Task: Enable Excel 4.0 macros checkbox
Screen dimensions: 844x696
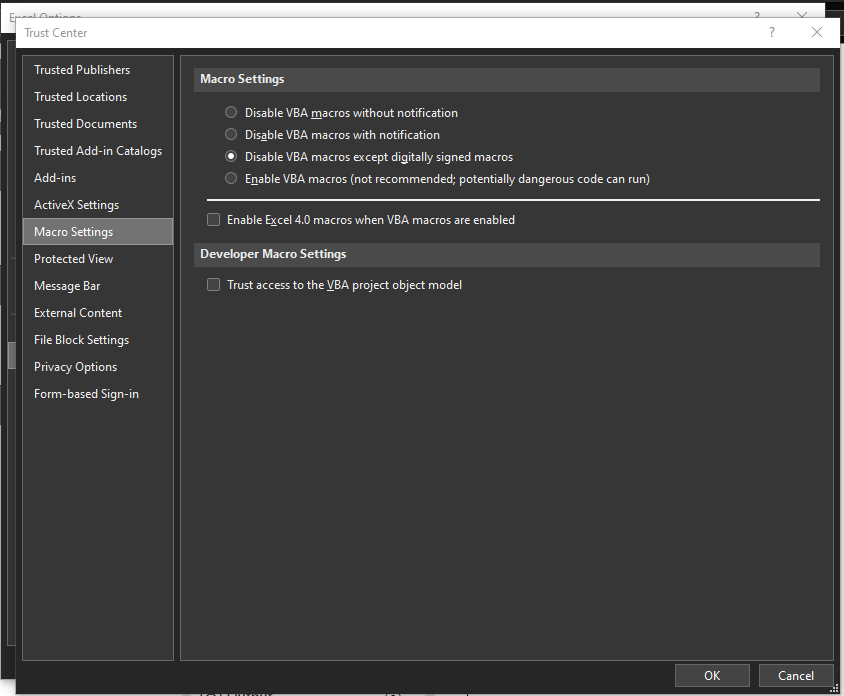Action: (213, 220)
